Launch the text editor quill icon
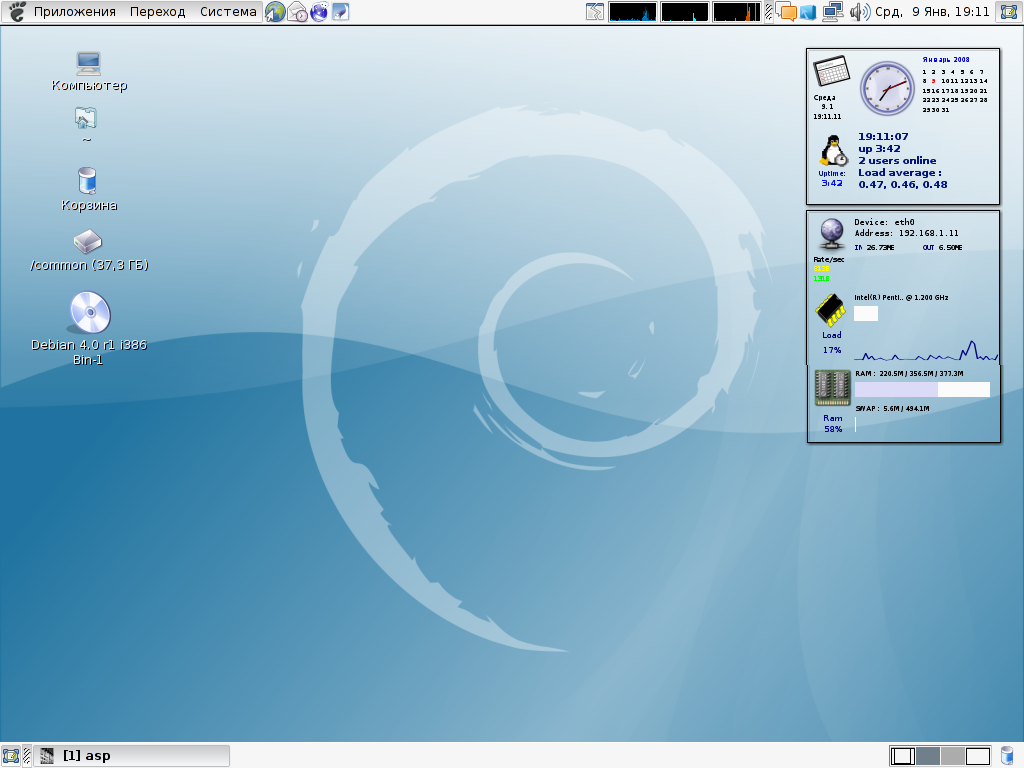Screen dimensions: 1024x768 340,12
